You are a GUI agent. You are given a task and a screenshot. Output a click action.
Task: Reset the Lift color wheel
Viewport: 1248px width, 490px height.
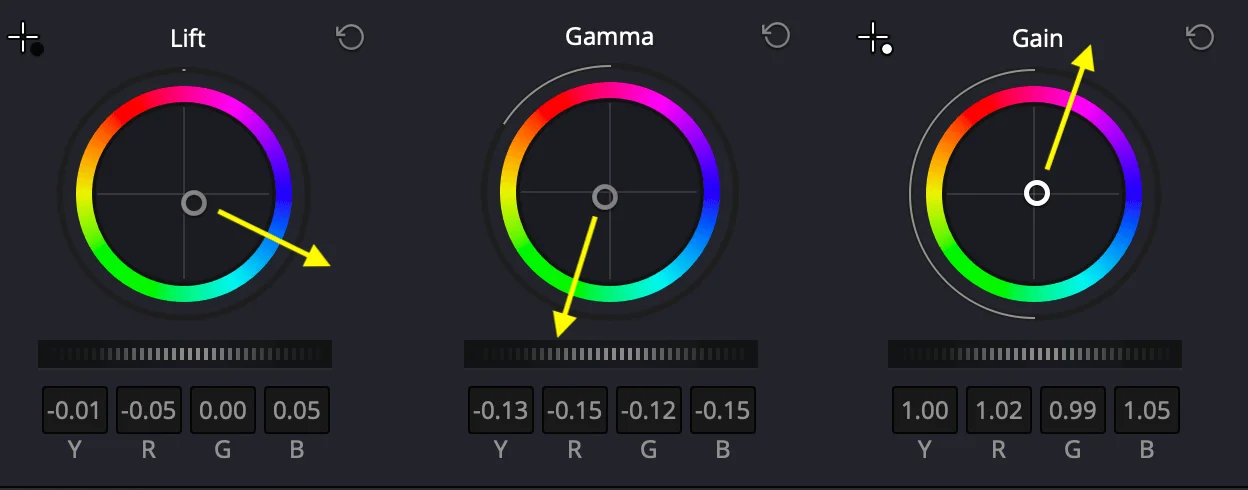pos(350,38)
